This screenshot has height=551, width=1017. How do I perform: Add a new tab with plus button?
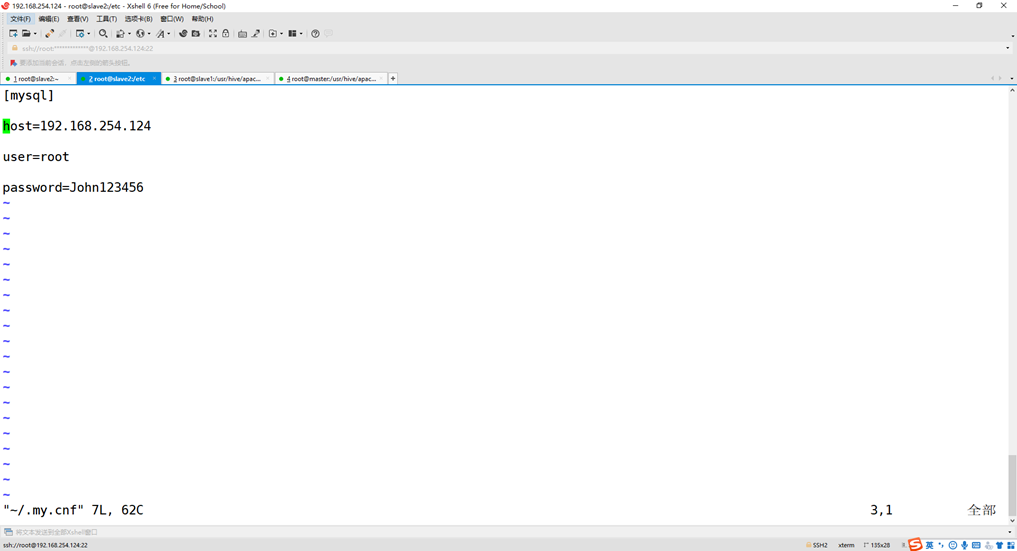[393, 78]
